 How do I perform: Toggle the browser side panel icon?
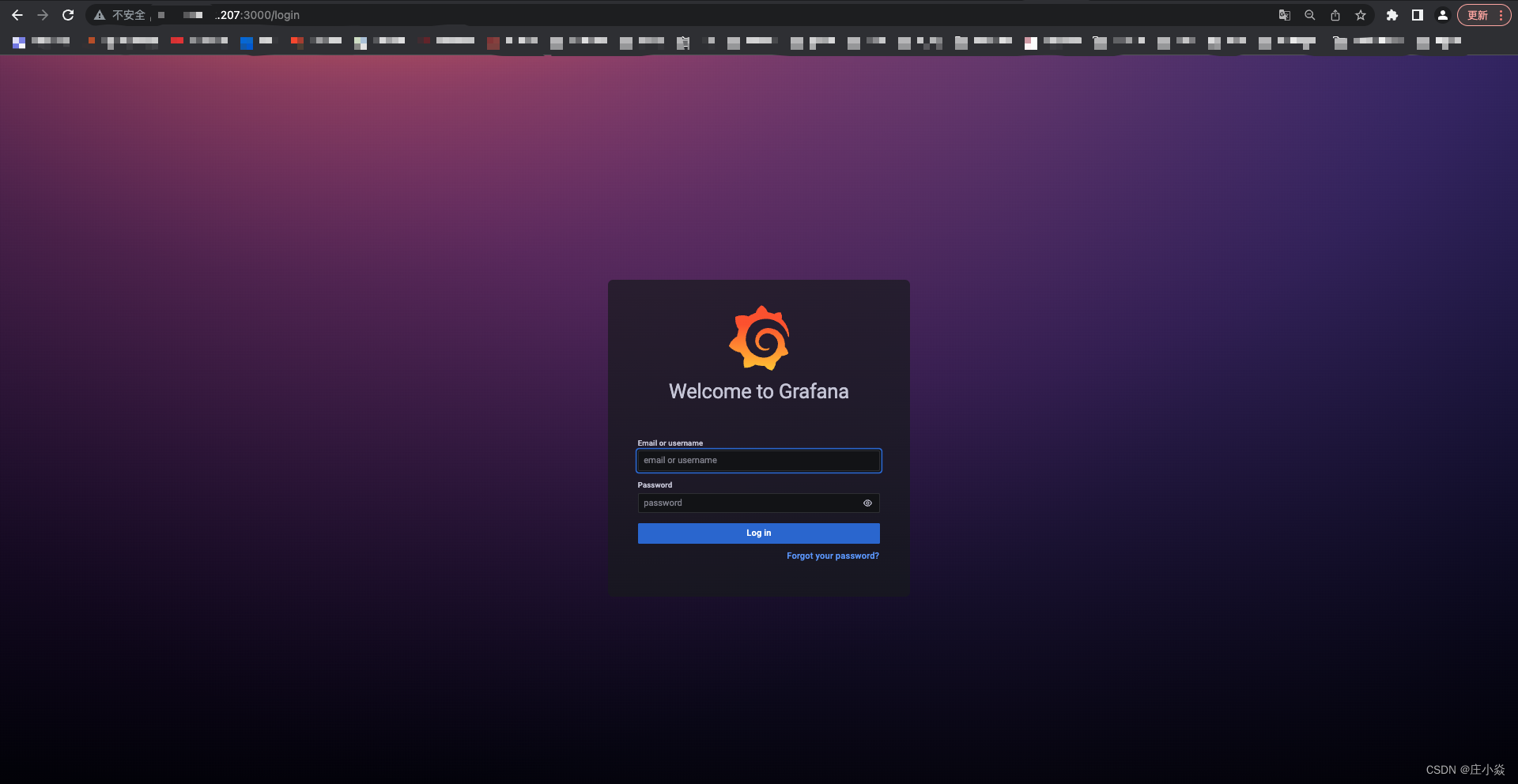point(1418,15)
